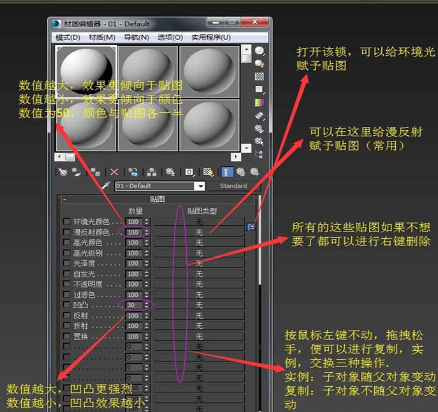
Task: Click the 光泽度 amount spinner arrows
Action: pos(147,263)
